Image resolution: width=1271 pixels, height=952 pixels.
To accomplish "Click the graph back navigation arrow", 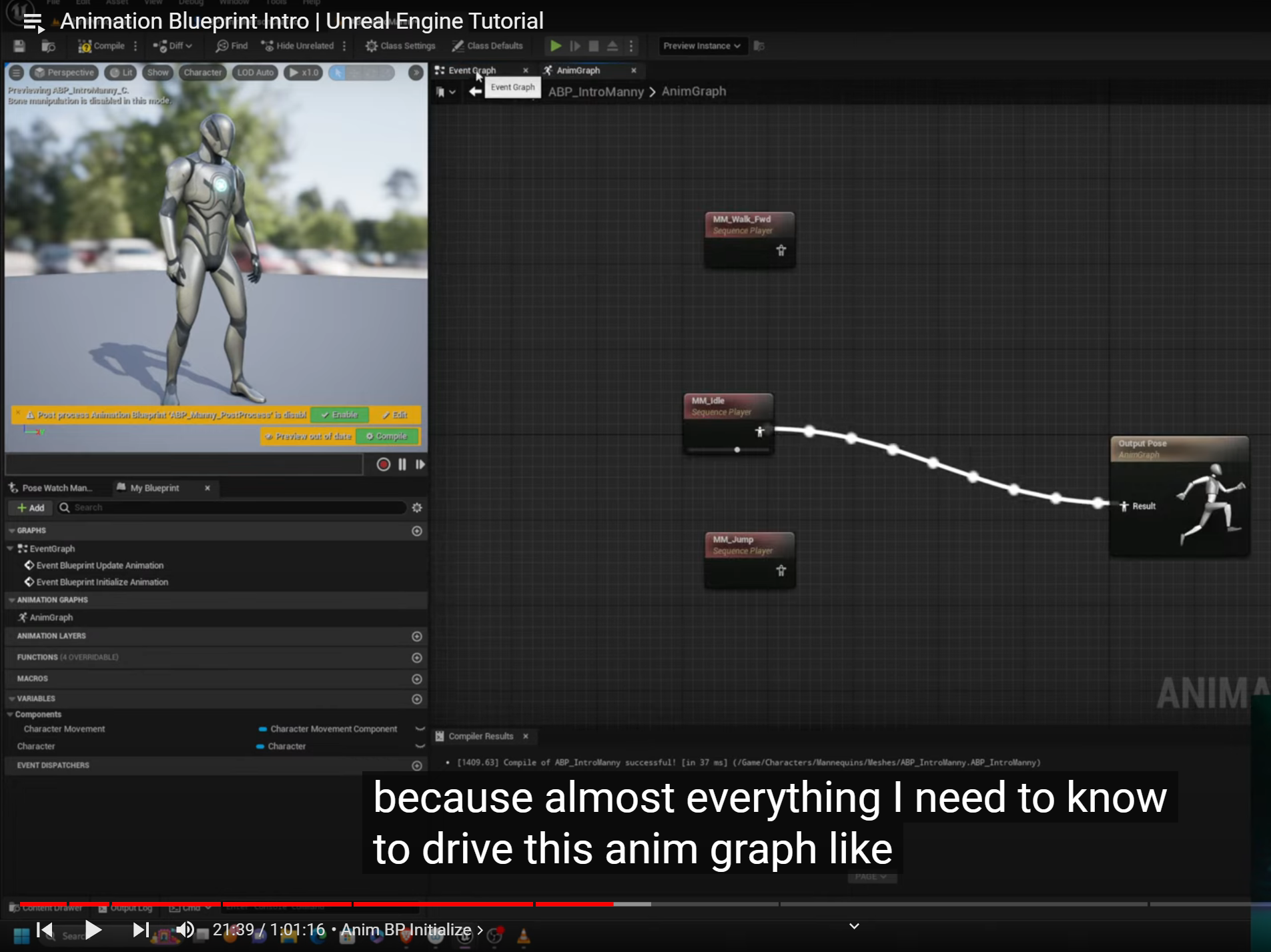I will (475, 92).
